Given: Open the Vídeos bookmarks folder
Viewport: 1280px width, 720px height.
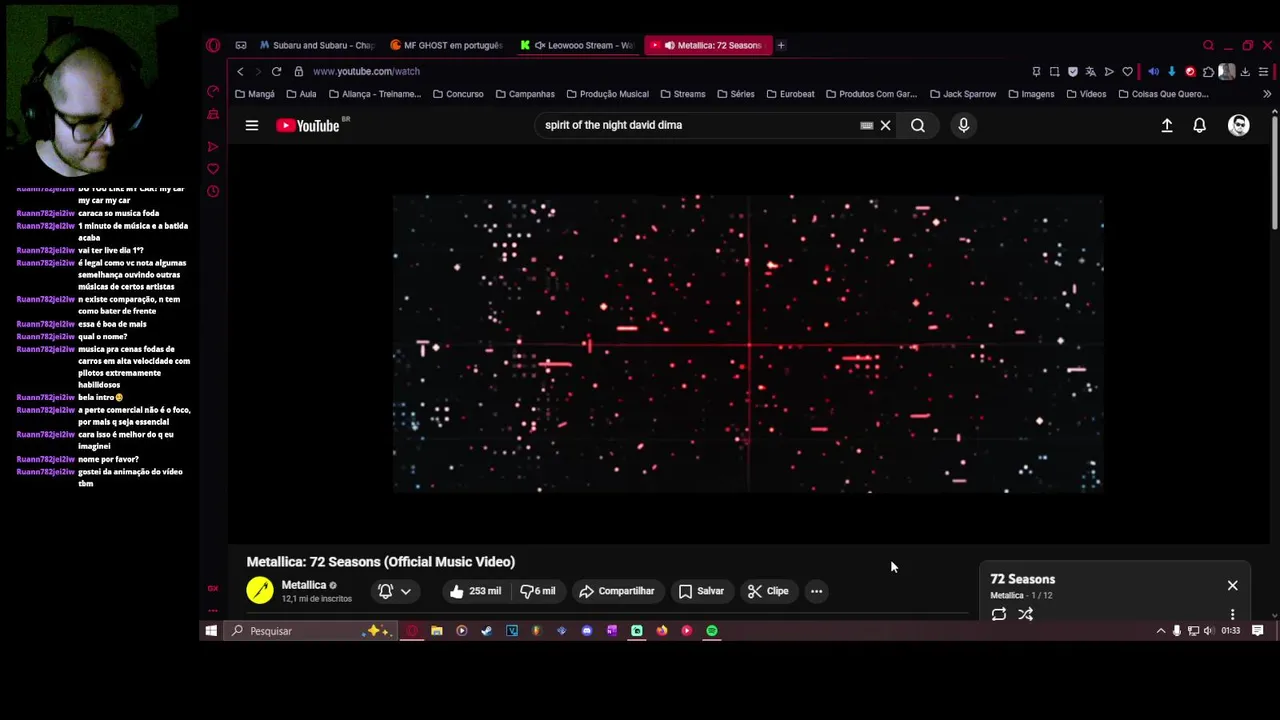Looking at the screenshot, I should click(1086, 94).
